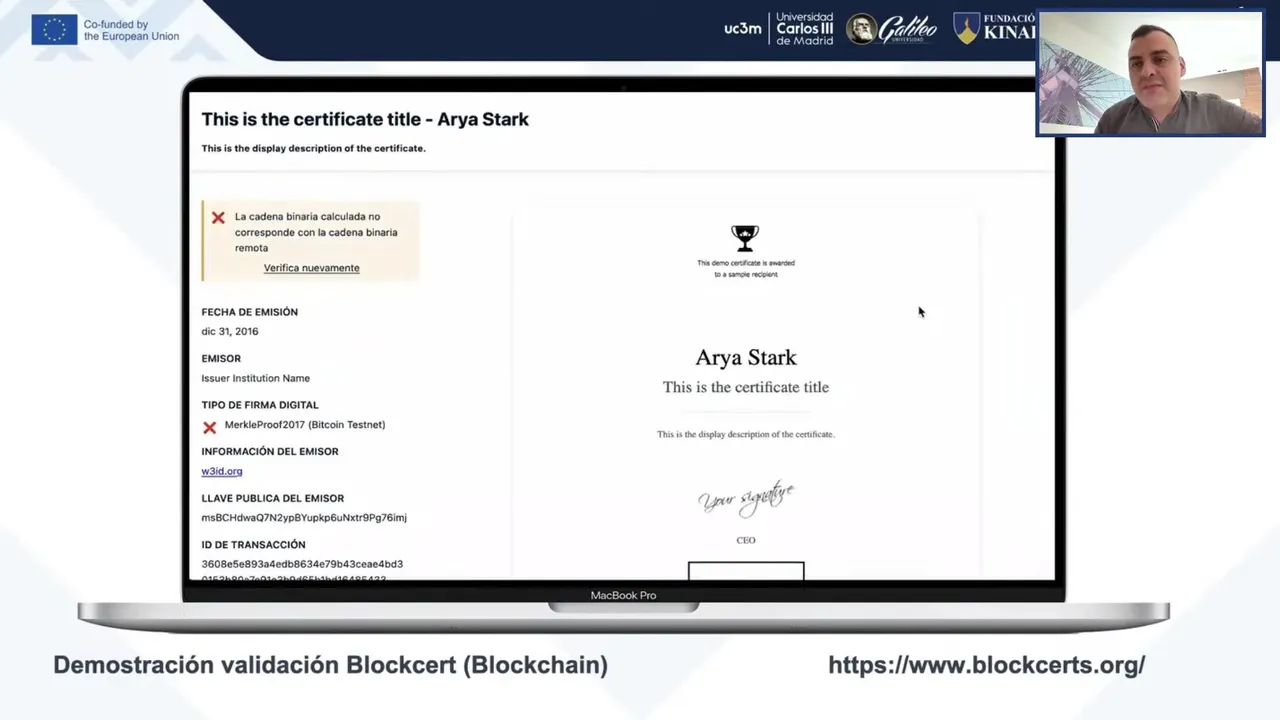This screenshot has height=720, width=1280.
Task: Click the "Your signature" image on certificate
Action: [x=746, y=499]
